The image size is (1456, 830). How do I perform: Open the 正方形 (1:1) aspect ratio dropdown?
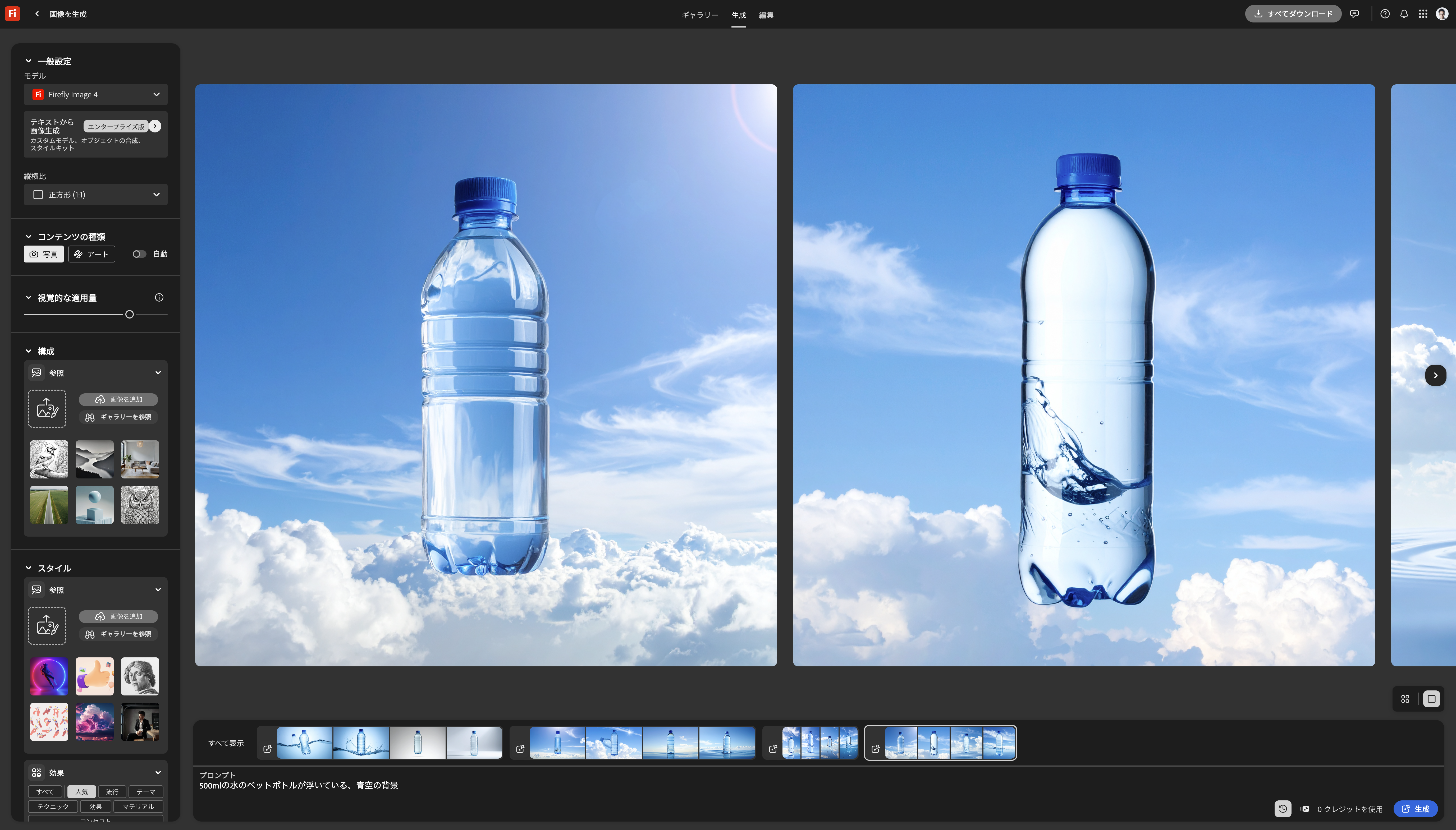[95, 194]
